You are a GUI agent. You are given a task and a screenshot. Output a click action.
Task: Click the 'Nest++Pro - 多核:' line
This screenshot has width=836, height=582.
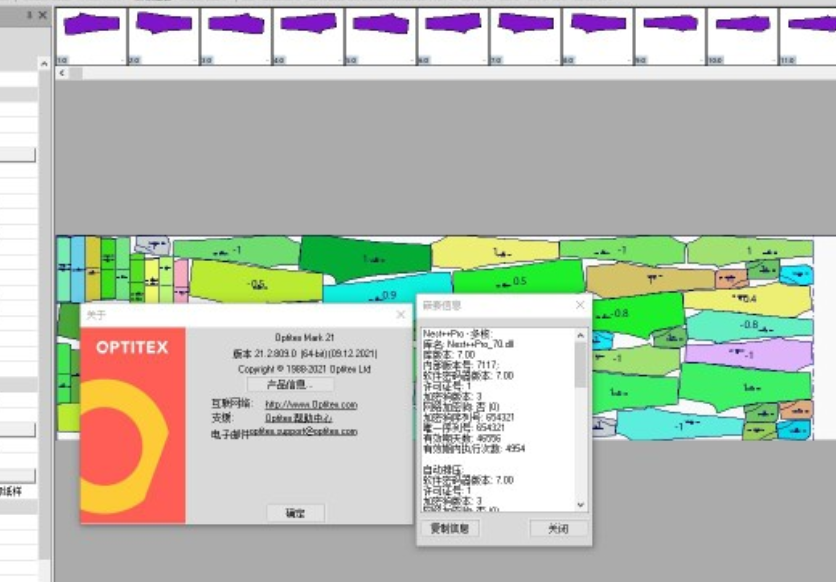coord(457,334)
